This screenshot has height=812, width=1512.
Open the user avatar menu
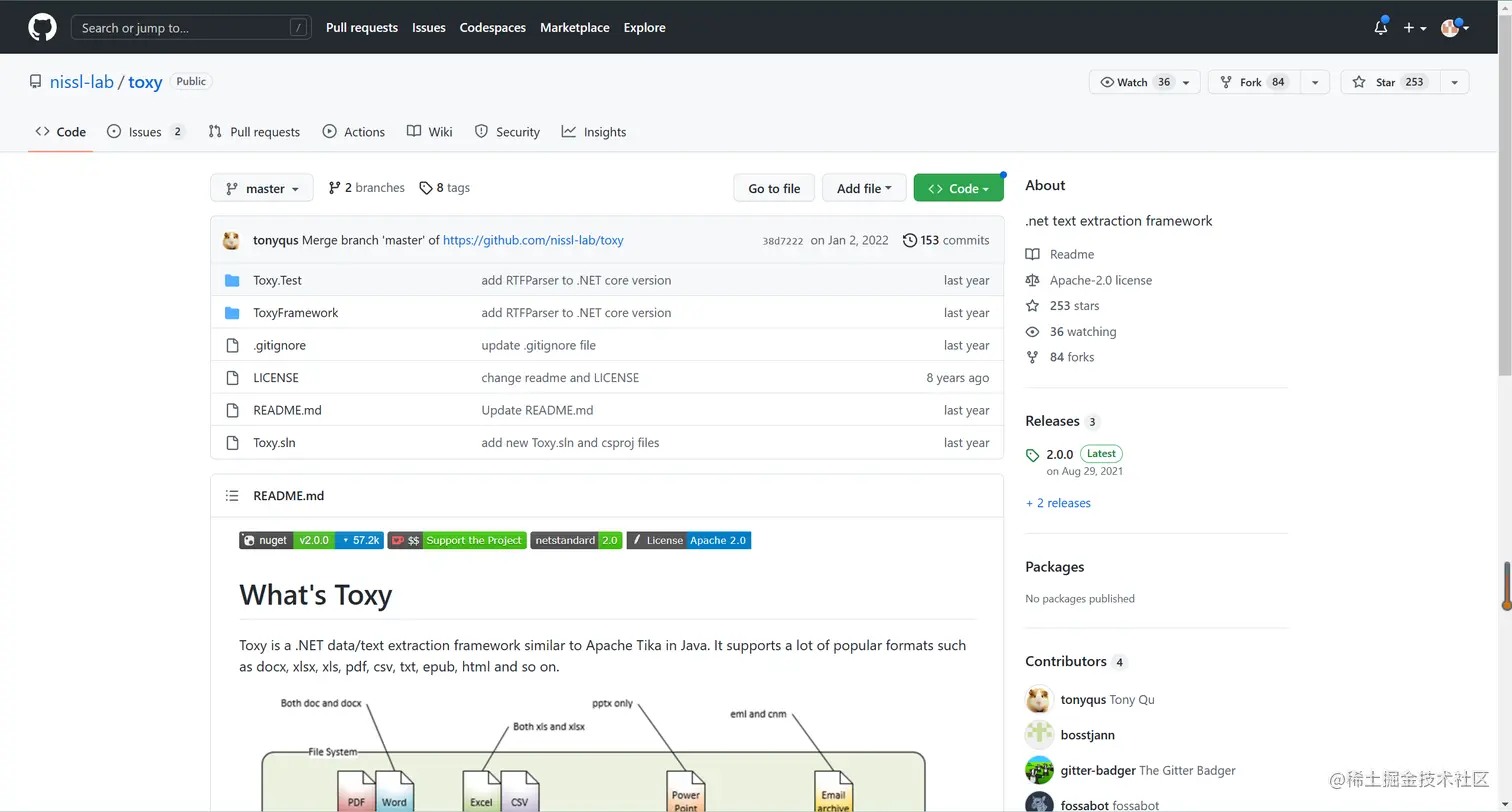coord(1454,28)
